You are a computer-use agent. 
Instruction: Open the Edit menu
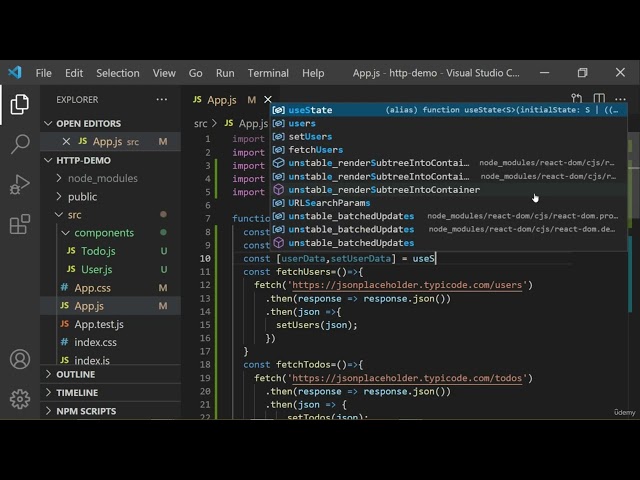pyautogui.click(x=74, y=73)
